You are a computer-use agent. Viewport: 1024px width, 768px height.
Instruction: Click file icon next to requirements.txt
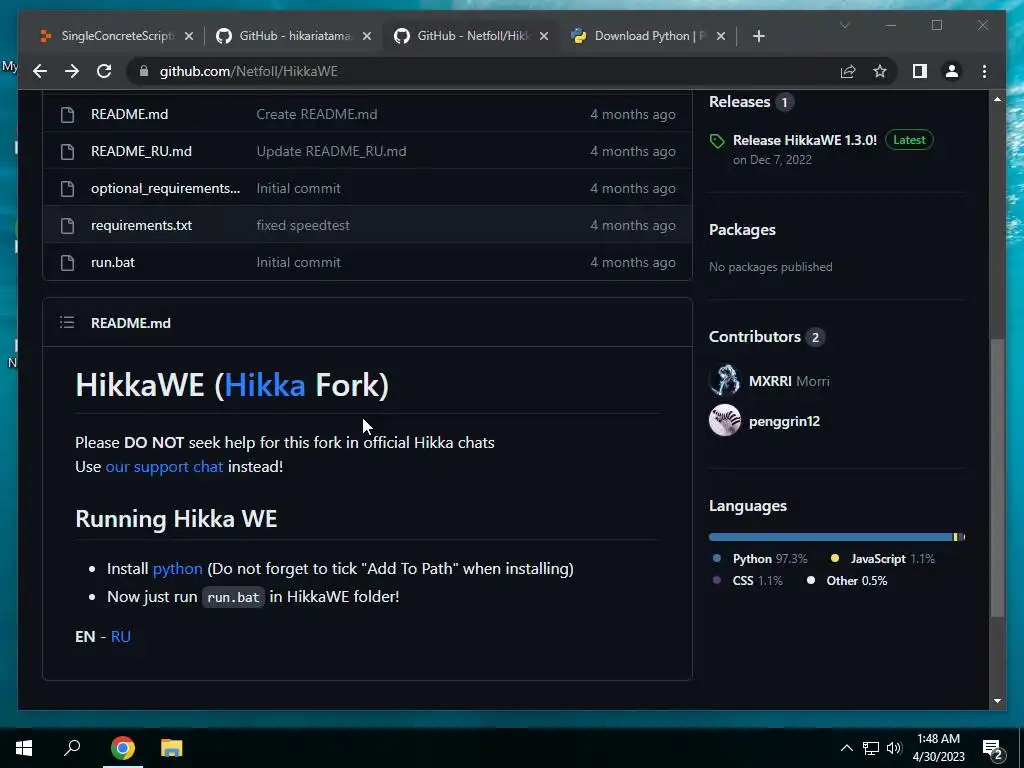pyautogui.click(x=67, y=225)
